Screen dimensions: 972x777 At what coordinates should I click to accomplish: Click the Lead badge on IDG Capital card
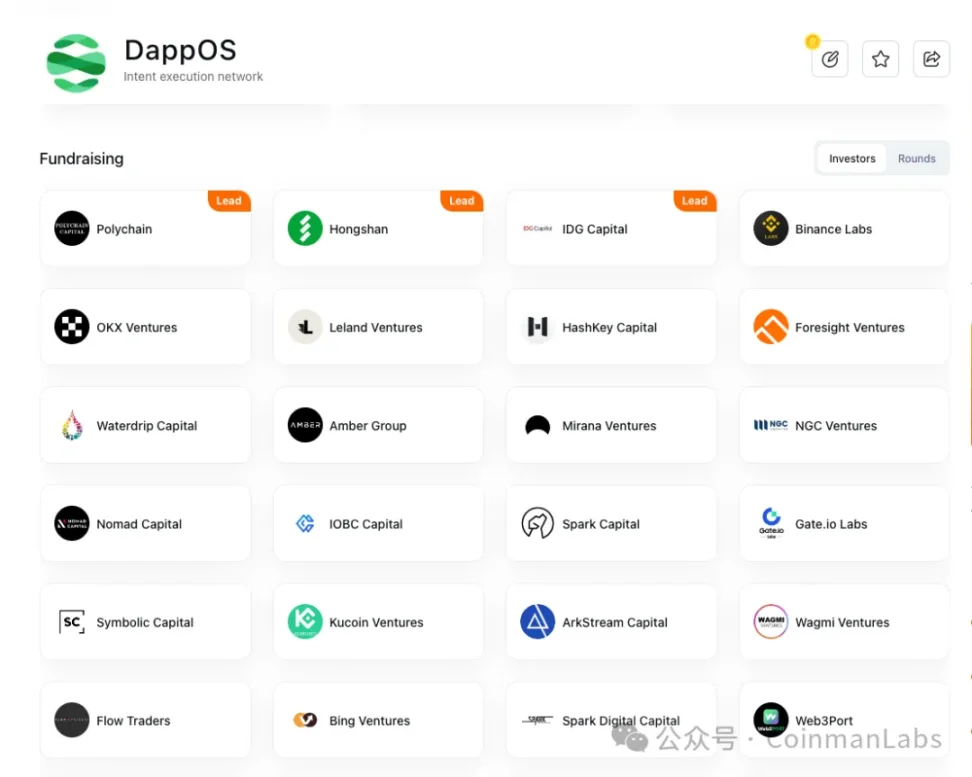click(695, 201)
